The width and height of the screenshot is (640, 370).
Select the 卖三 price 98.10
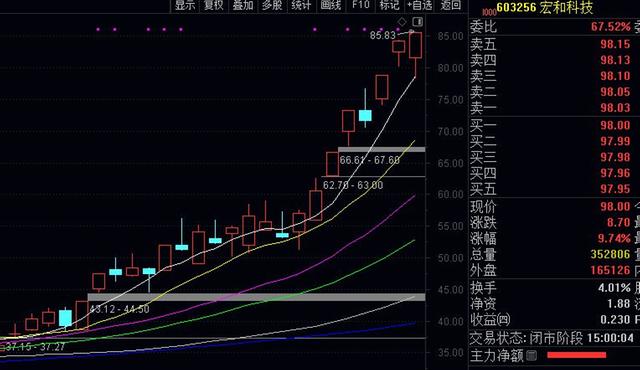pyautogui.click(x=615, y=76)
